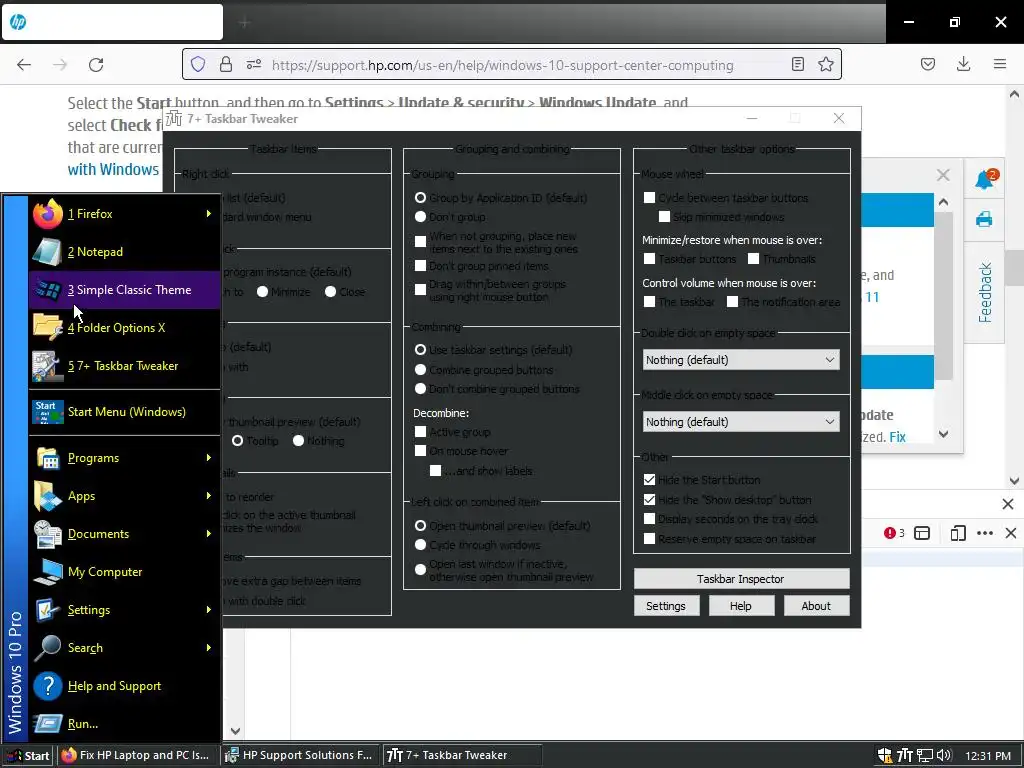Open the Firefox hamburger menu
Screen dimensions: 1024x768
[1000, 65]
